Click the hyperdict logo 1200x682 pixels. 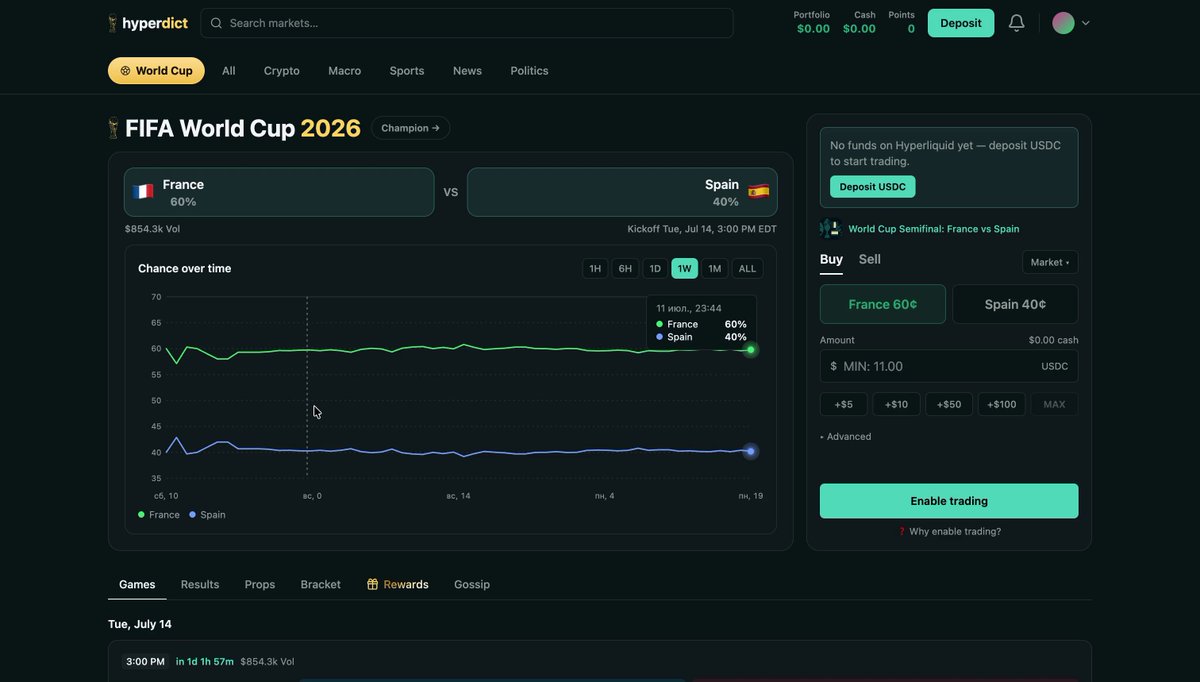(x=148, y=23)
